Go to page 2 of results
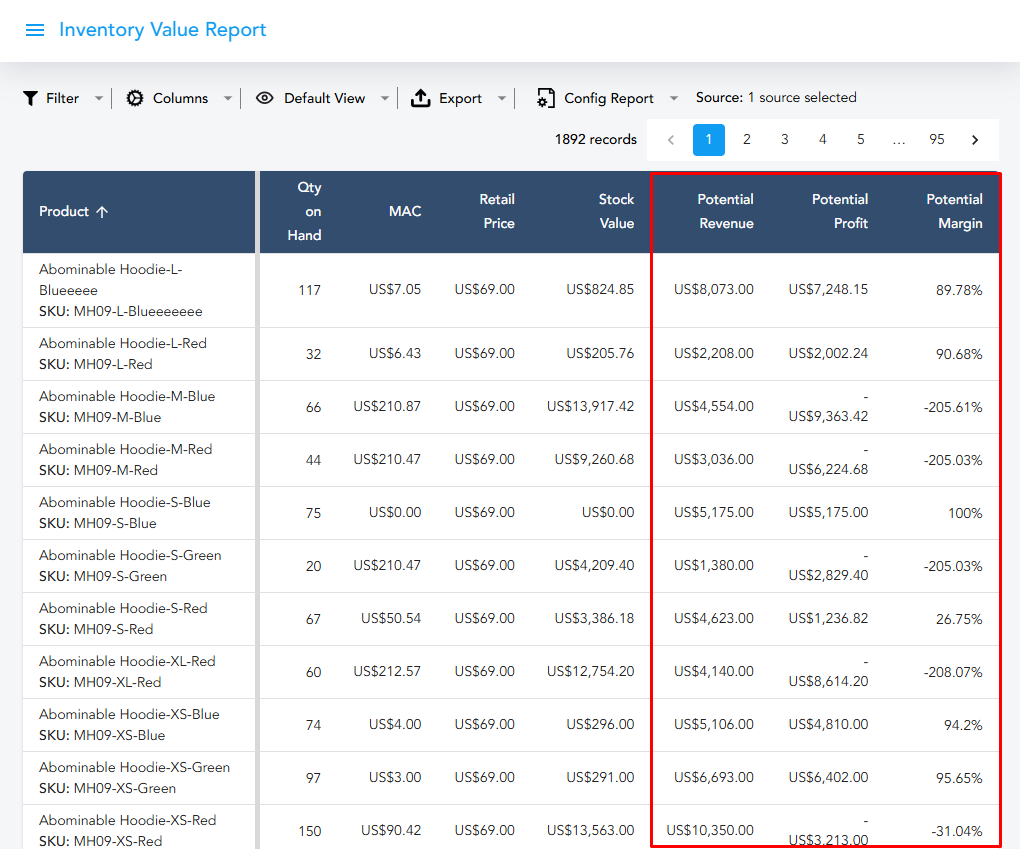Viewport: 1020px width, 849px height. [746, 140]
